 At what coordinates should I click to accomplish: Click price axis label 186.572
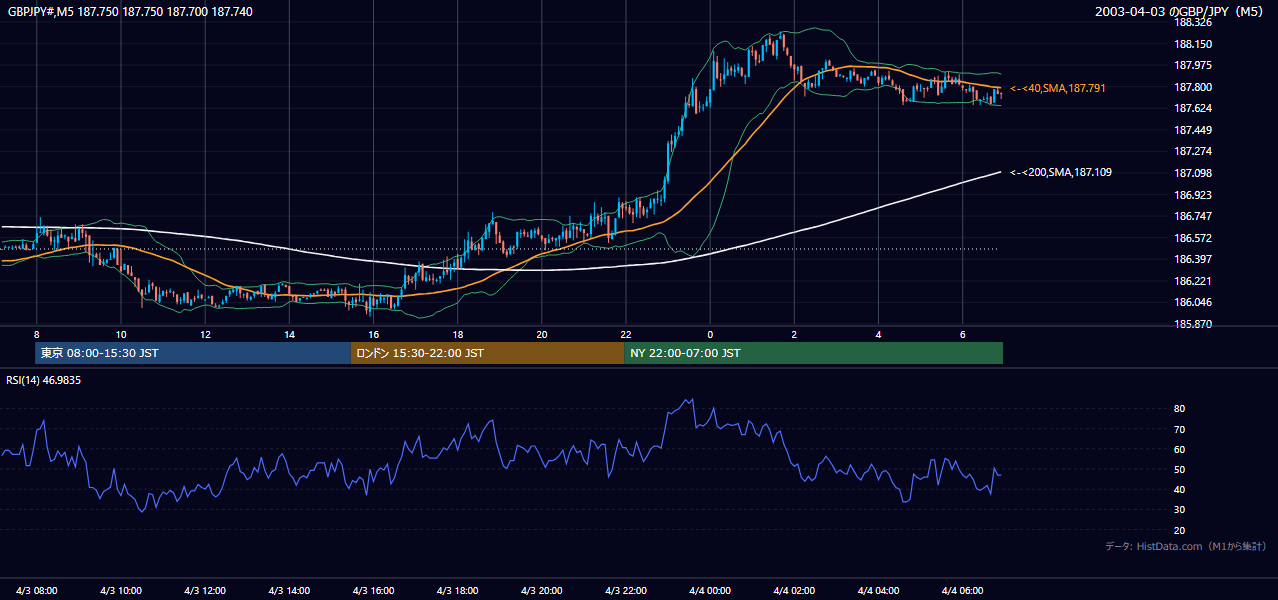click(x=1193, y=238)
